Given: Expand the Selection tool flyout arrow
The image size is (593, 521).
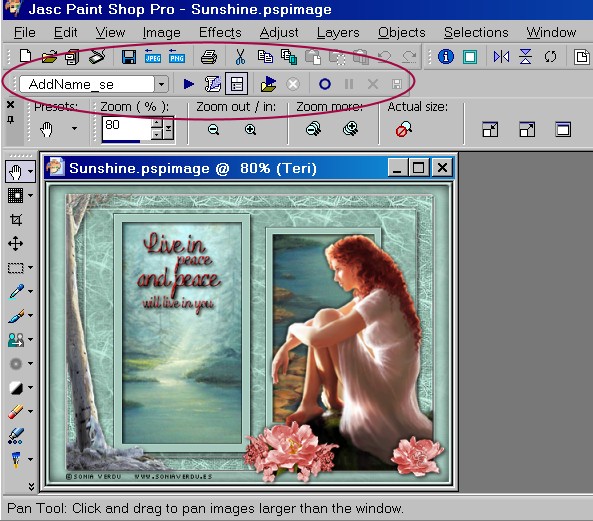Looking at the screenshot, I should [x=30, y=267].
